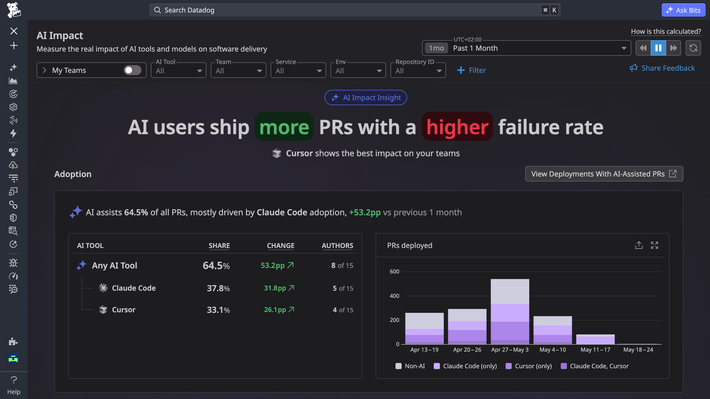Click the 31.8pp change for Claude Code

[x=279, y=288]
